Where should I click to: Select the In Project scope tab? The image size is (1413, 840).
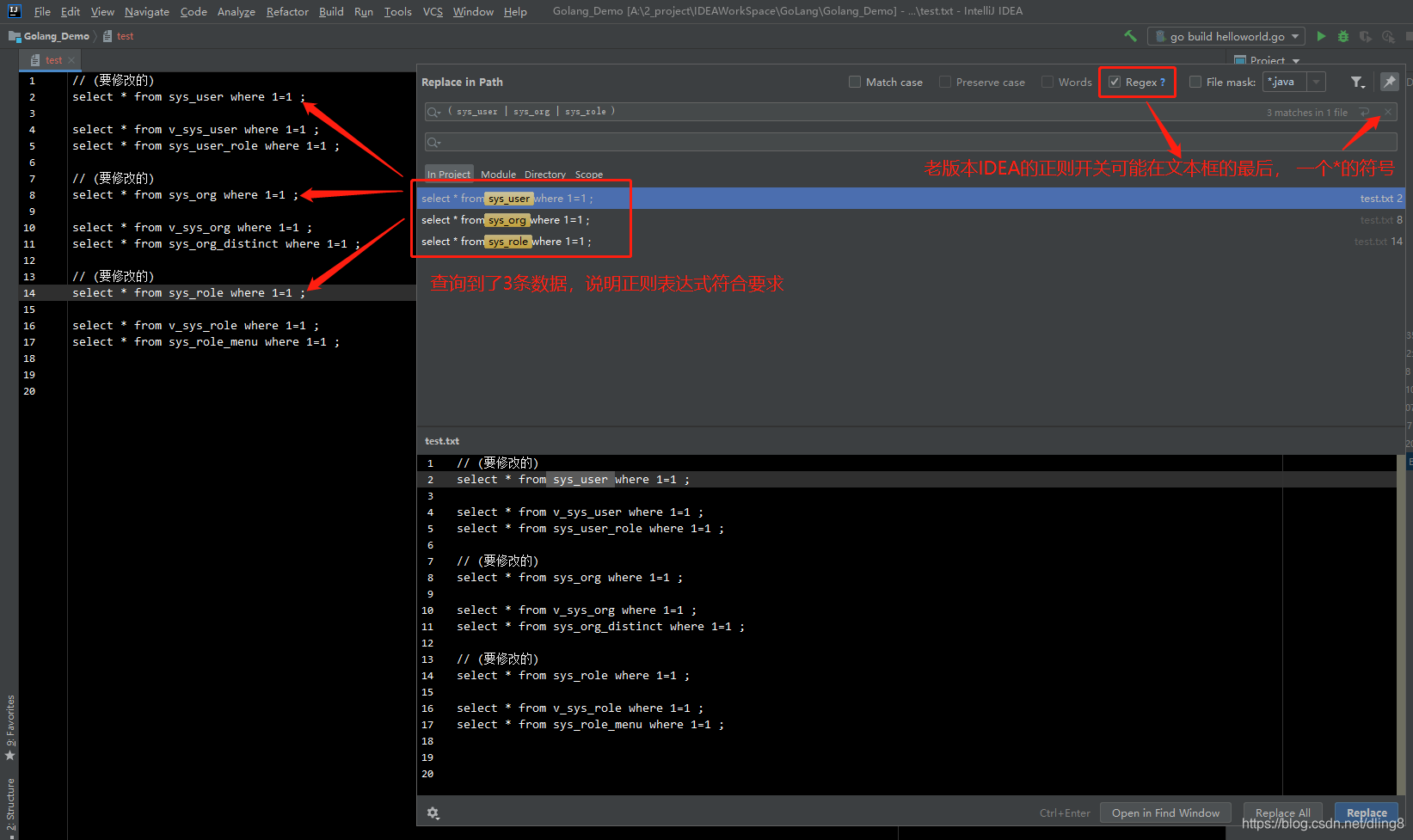point(449,174)
